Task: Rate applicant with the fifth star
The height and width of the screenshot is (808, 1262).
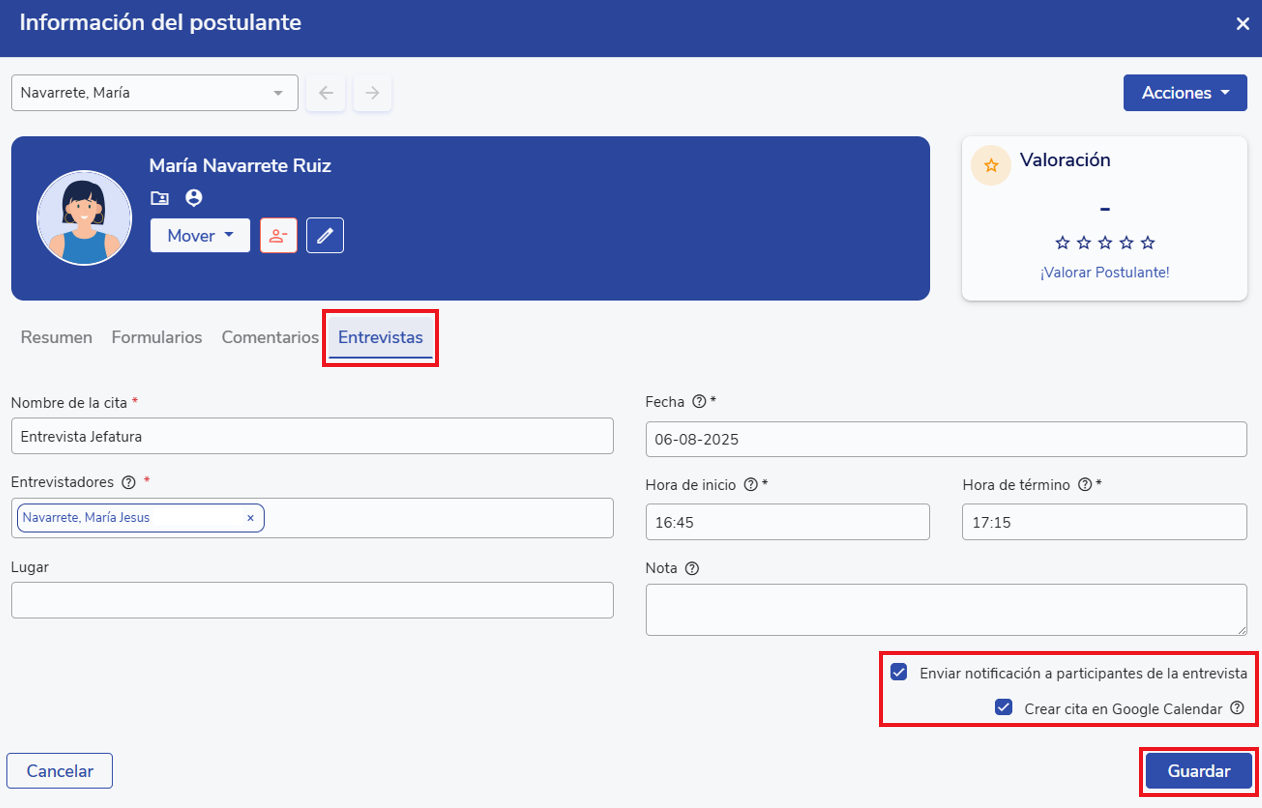Action: point(1148,243)
